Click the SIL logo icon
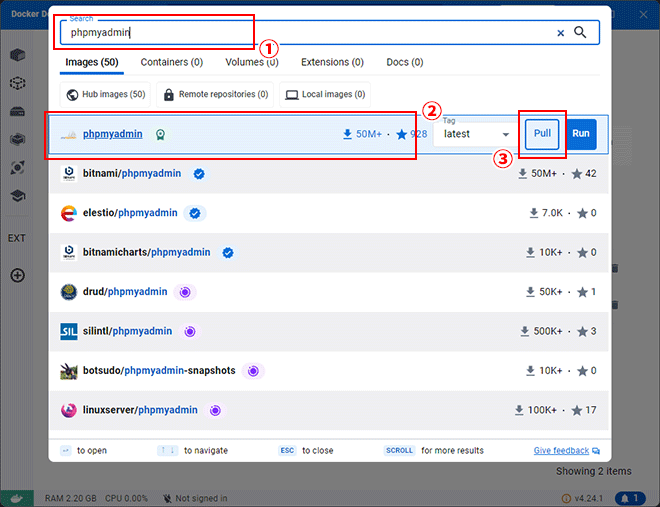Viewport: 660px width, 507px height. pyautogui.click(x=69, y=332)
